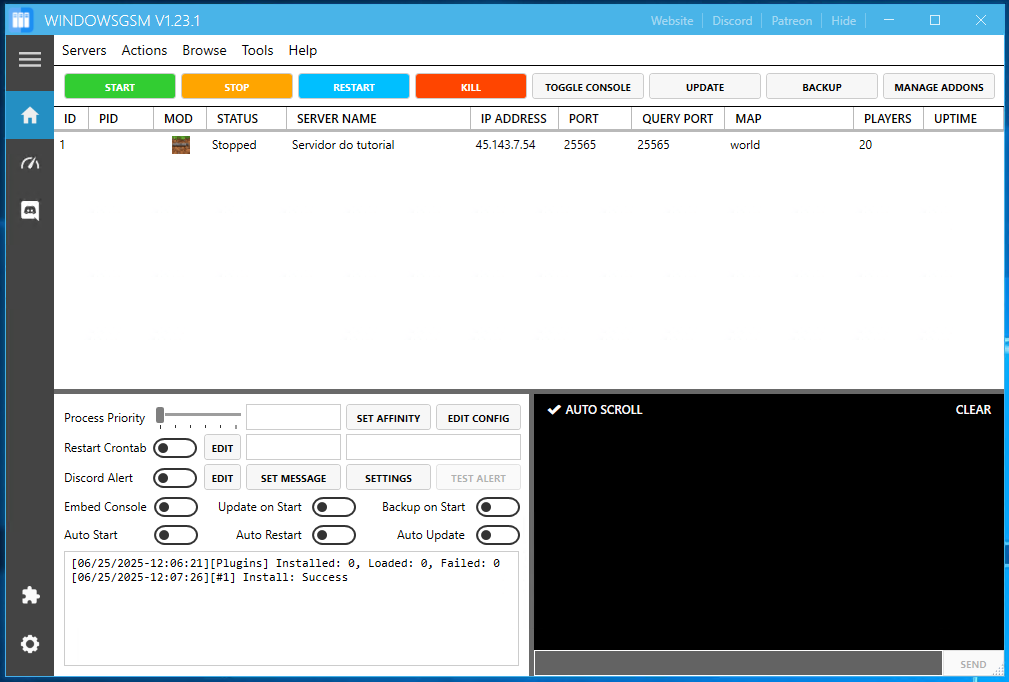Screen dimensions: 1009x682
Task: Open the Discord link in title bar
Action: click(732, 21)
